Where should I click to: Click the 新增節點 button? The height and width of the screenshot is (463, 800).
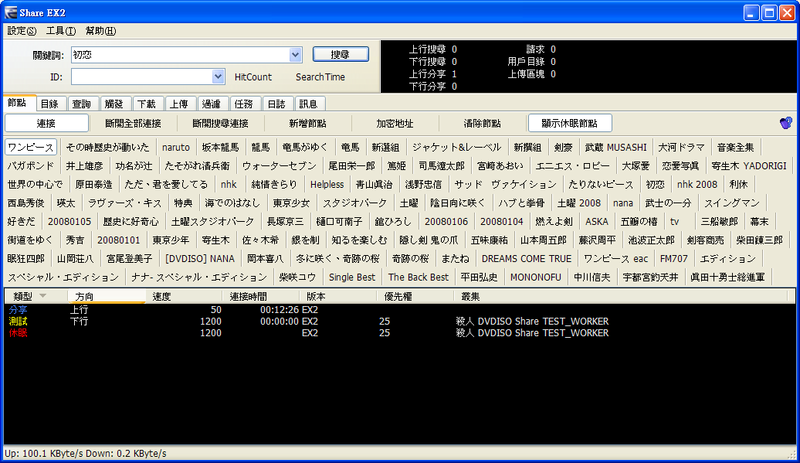(308, 123)
